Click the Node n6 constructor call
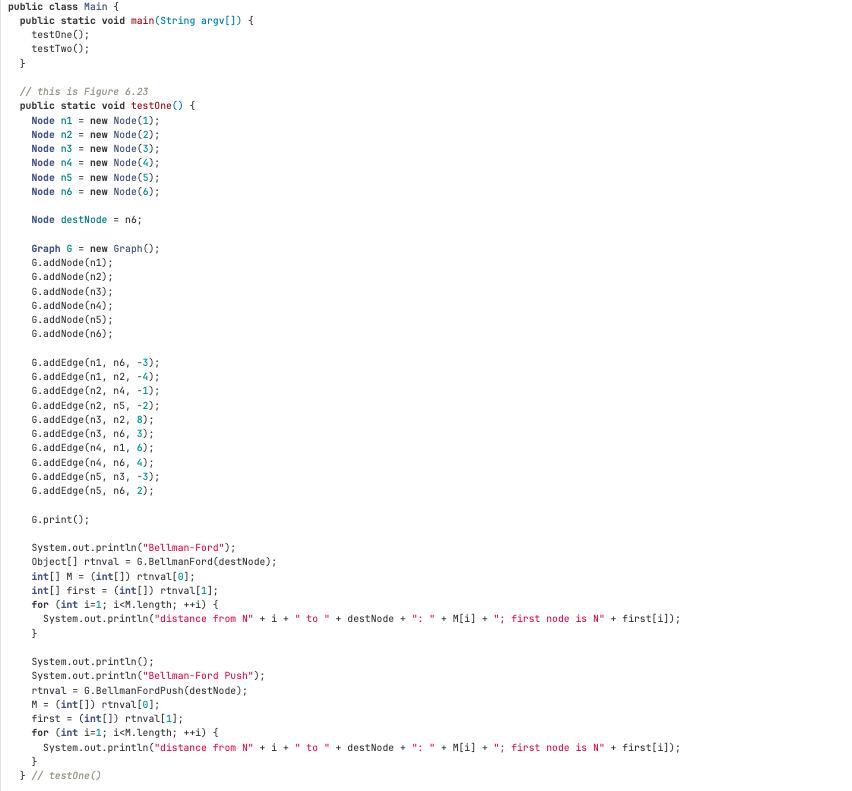This screenshot has width=852, height=791. (134, 191)
